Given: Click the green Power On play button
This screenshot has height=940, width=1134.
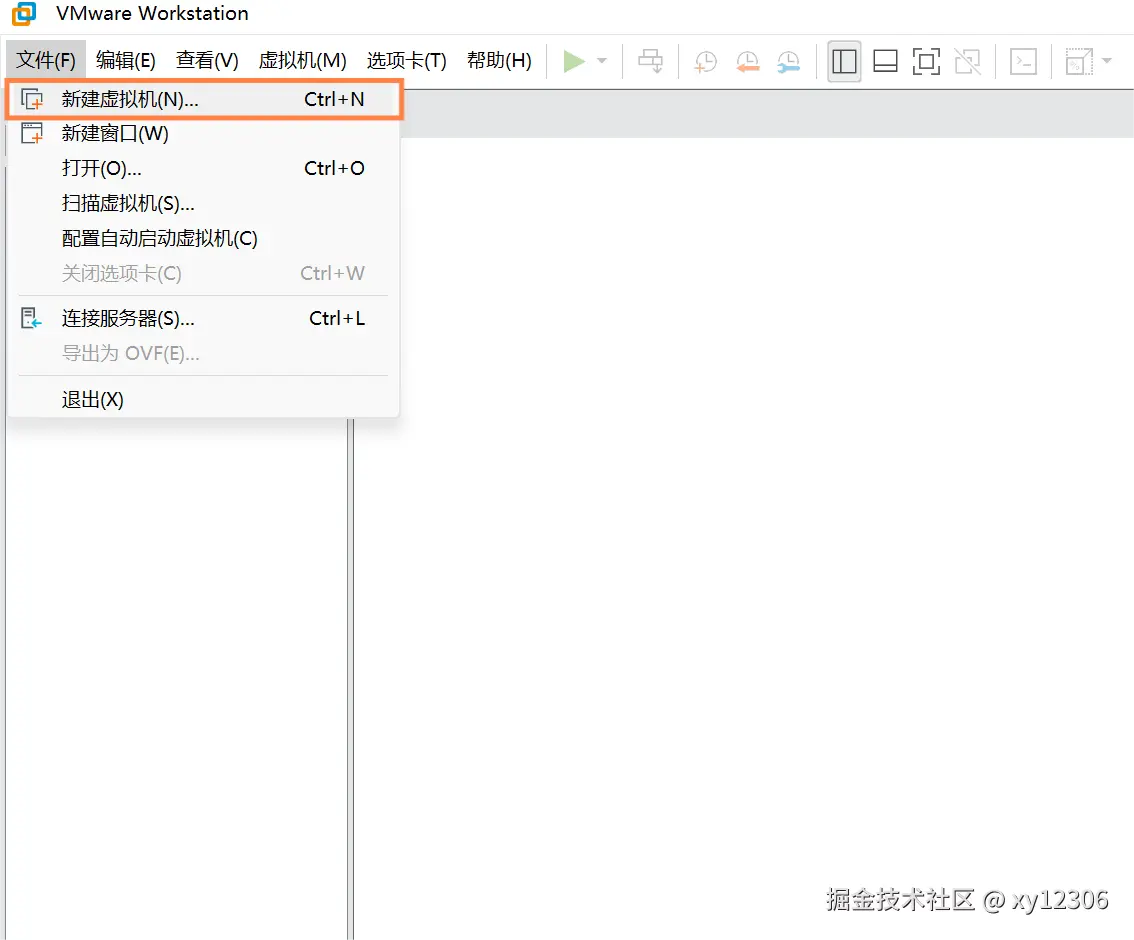Looking at the screenshot, I should [574, 61].
